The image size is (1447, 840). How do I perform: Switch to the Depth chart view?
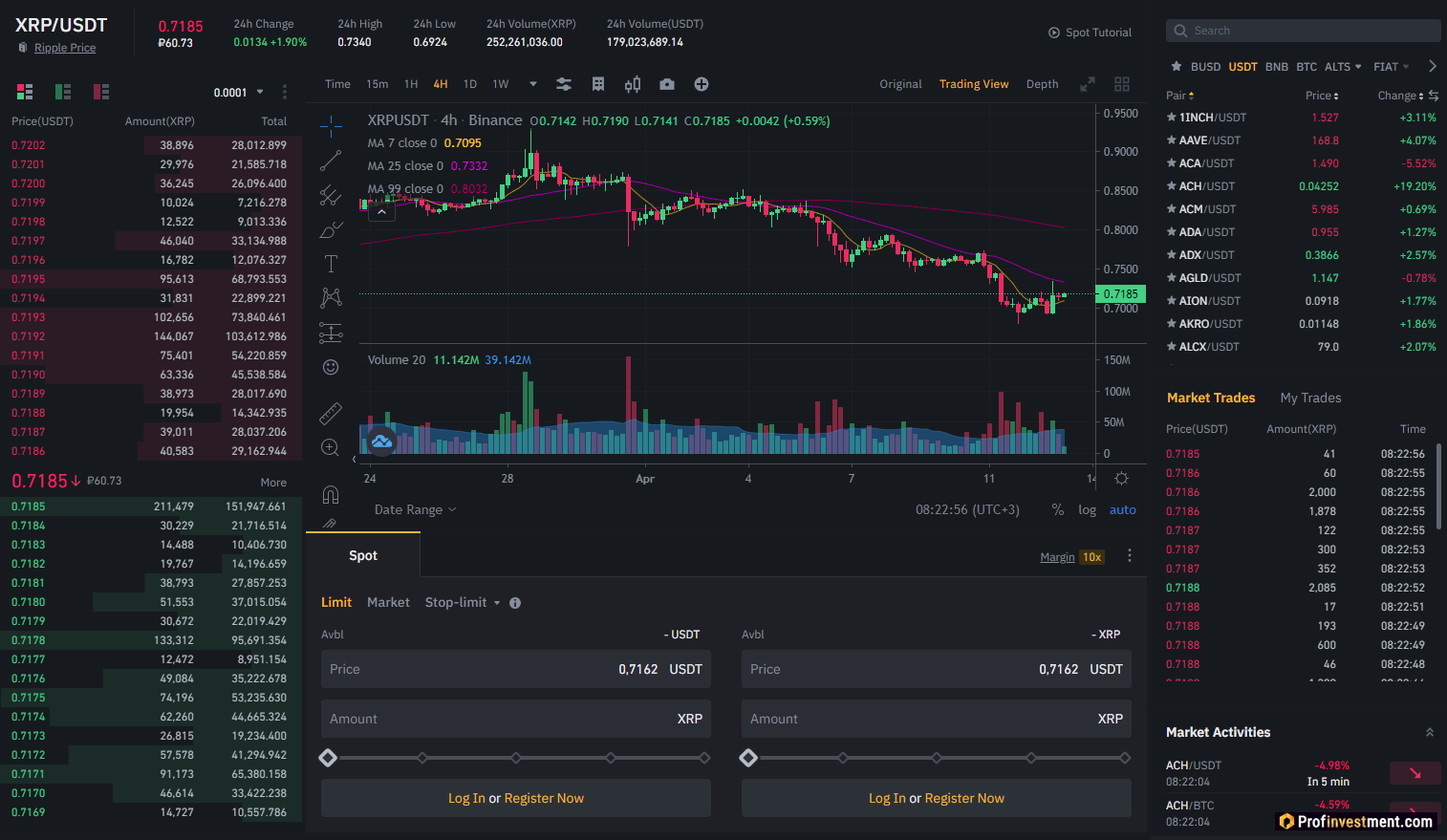pos(1042,84)
